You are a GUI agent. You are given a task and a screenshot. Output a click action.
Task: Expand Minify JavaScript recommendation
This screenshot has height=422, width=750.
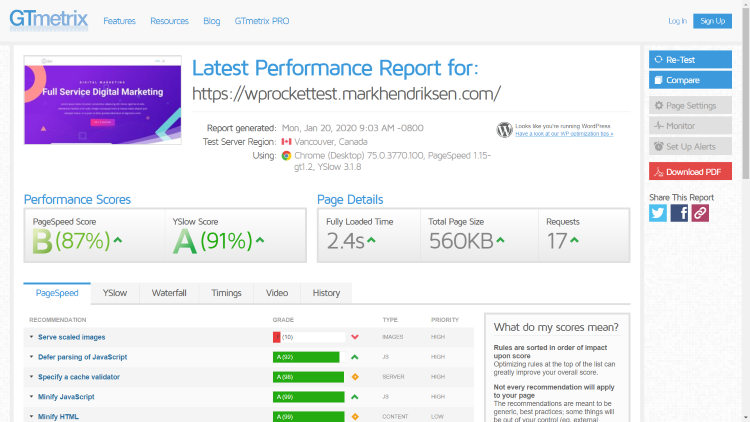click(x=32, y=397)
